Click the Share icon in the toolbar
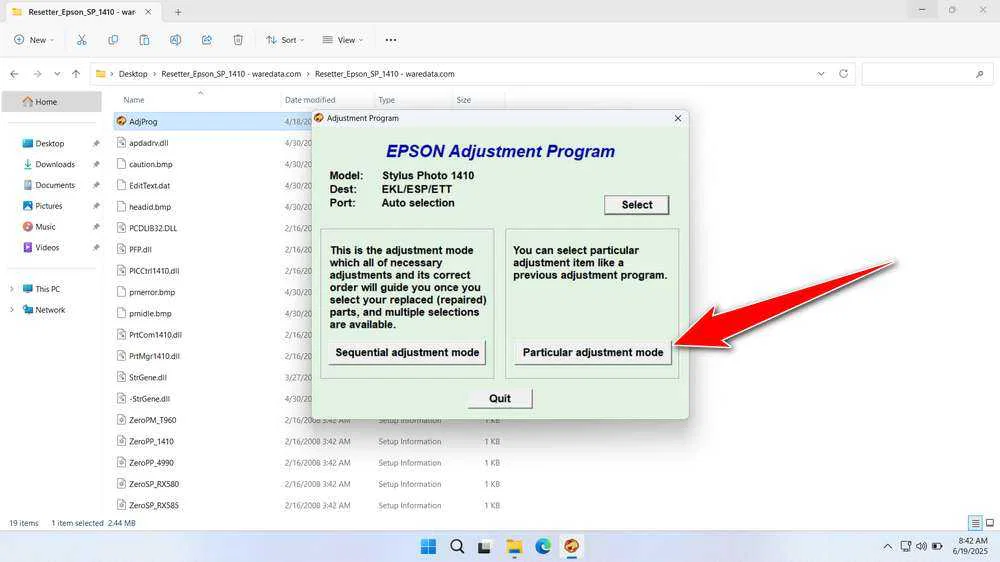The height and width of the screenshot is (562, 1000). pos(207,40)
